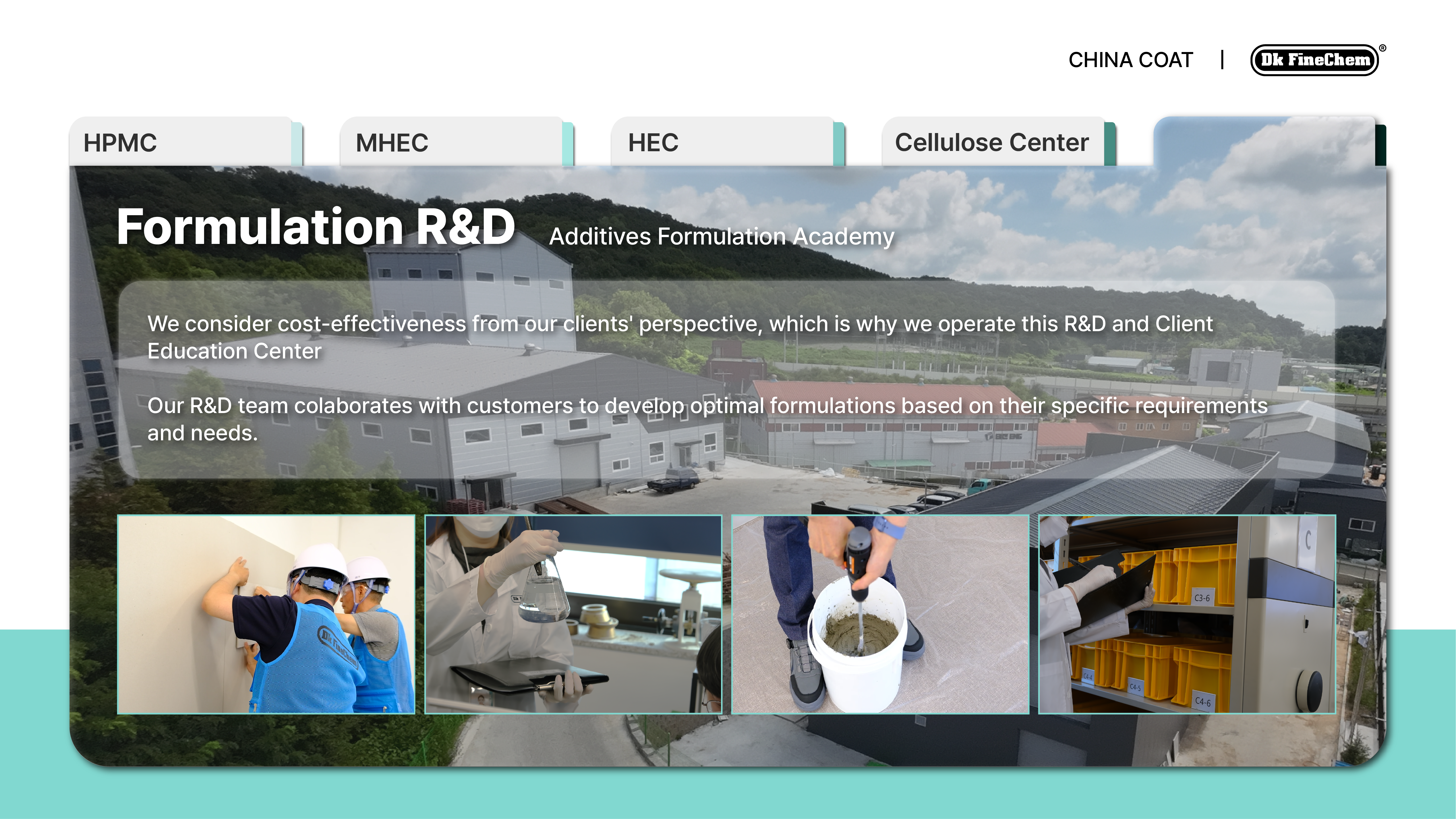Click the dark teal Cellulose Center tab edge
1456x819 pixels.
[1110, 144]
